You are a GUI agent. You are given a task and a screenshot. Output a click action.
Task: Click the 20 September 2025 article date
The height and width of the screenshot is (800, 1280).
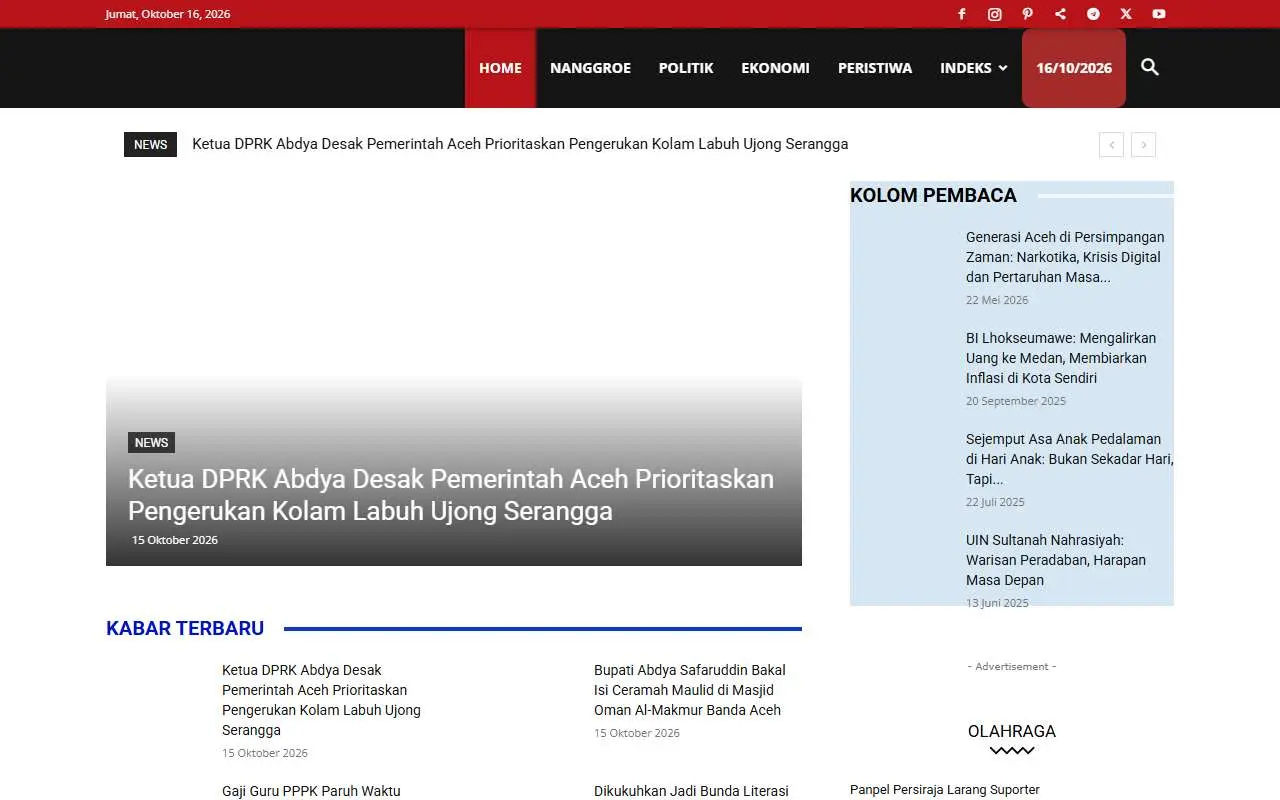[x=1016, y=401]
